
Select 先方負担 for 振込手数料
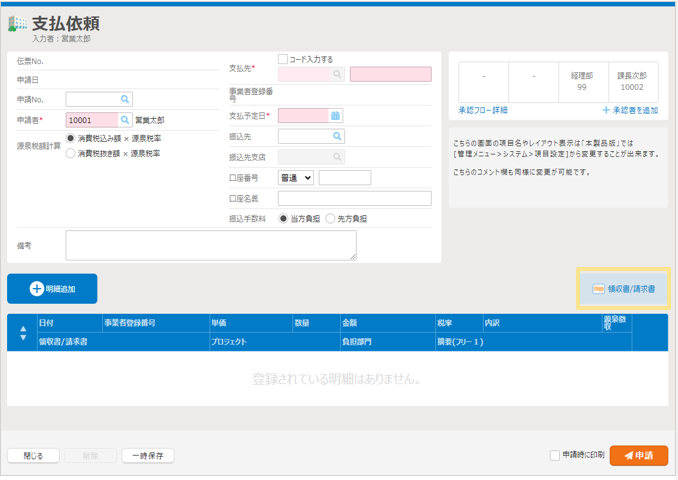click(330, 218)
